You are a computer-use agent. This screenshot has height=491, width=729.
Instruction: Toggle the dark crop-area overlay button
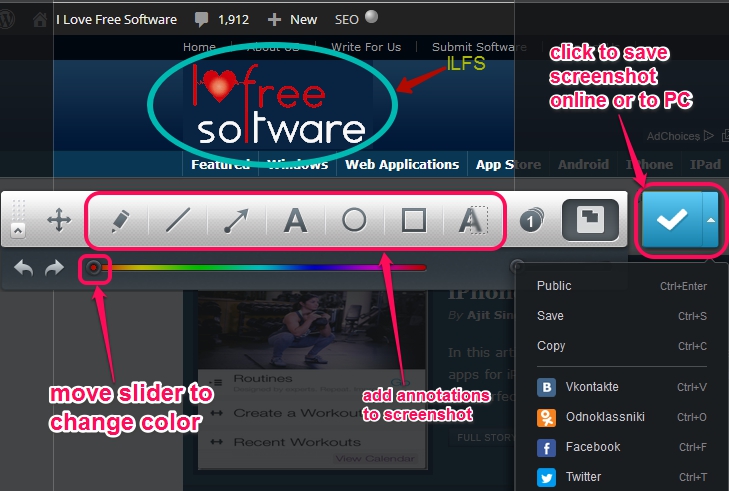pyautogui.click(x=590, y=220)
